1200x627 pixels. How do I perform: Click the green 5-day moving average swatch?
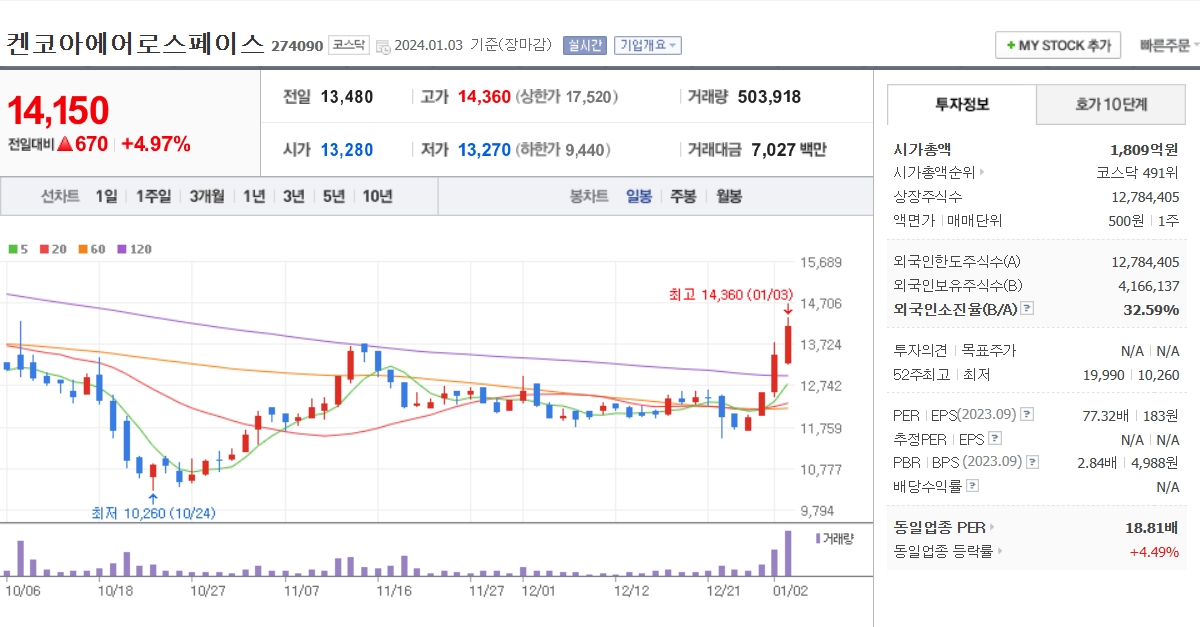tap(12, 249)
